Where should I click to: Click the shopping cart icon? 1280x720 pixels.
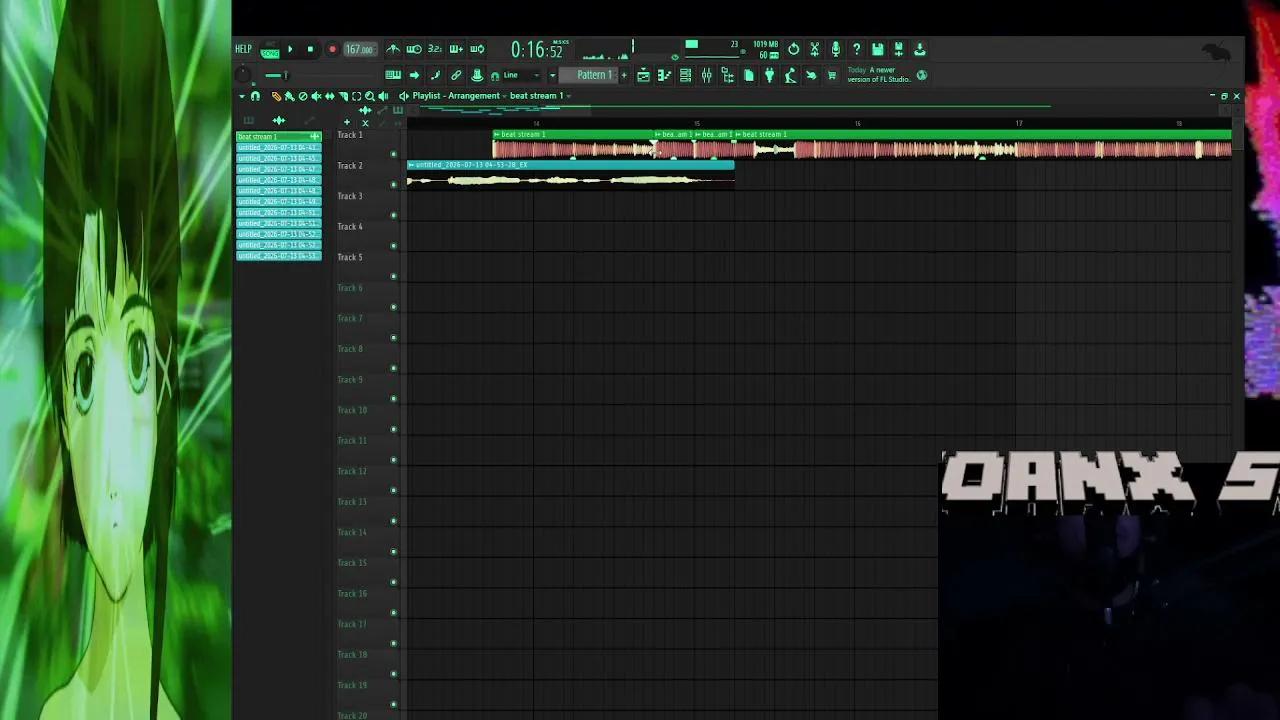tap(832, 75)
